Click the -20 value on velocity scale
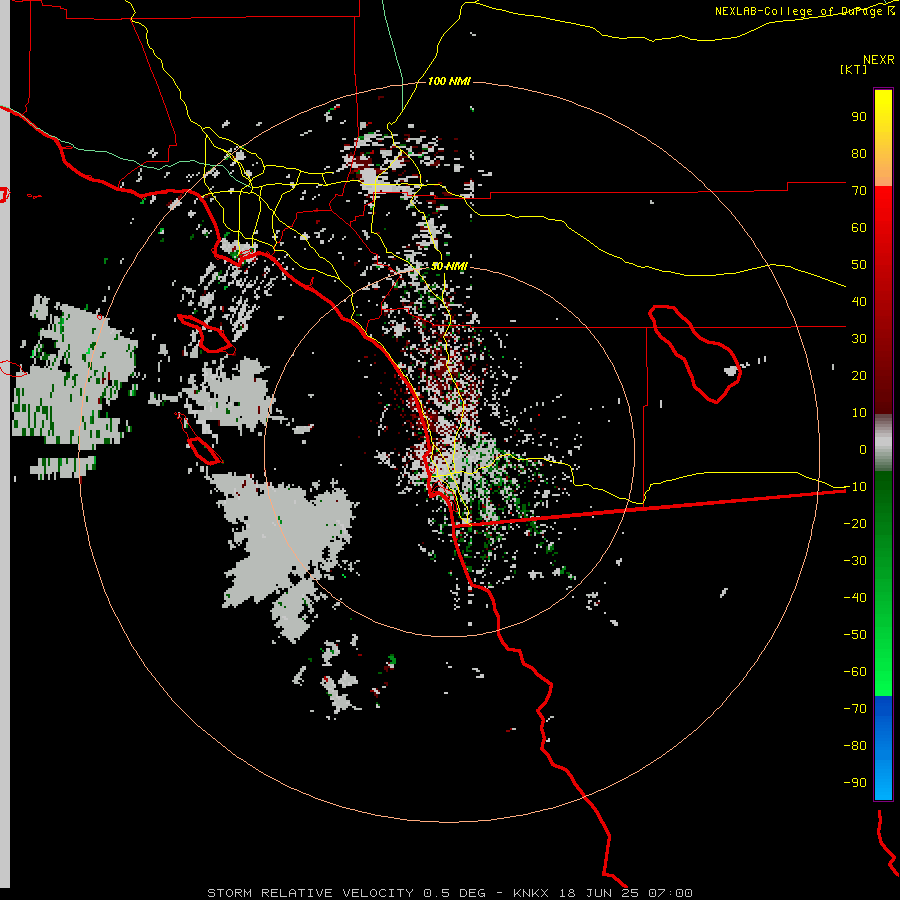 coord(855,523)
